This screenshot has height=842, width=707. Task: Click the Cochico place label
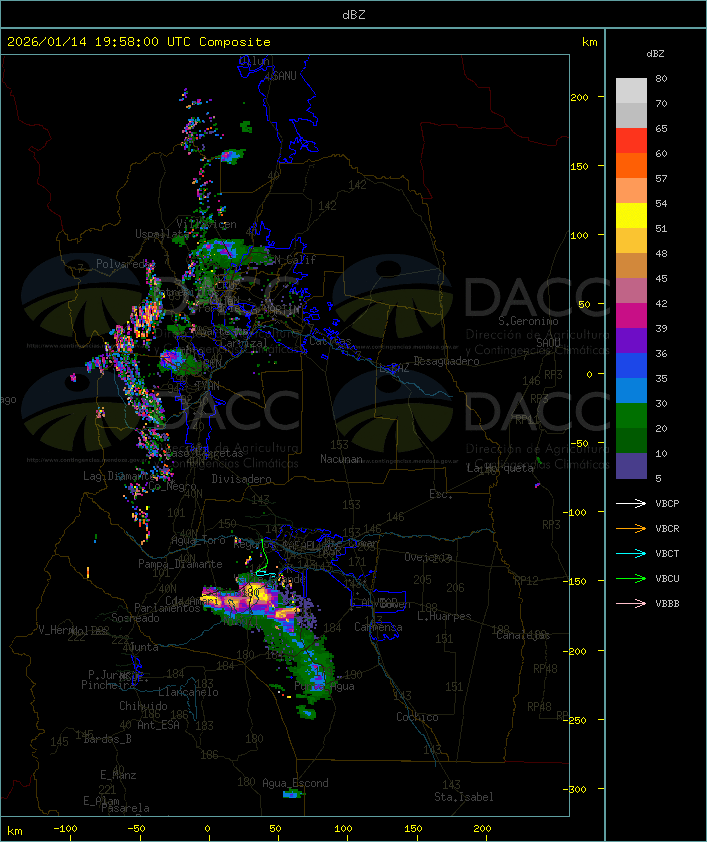[417, 717]
